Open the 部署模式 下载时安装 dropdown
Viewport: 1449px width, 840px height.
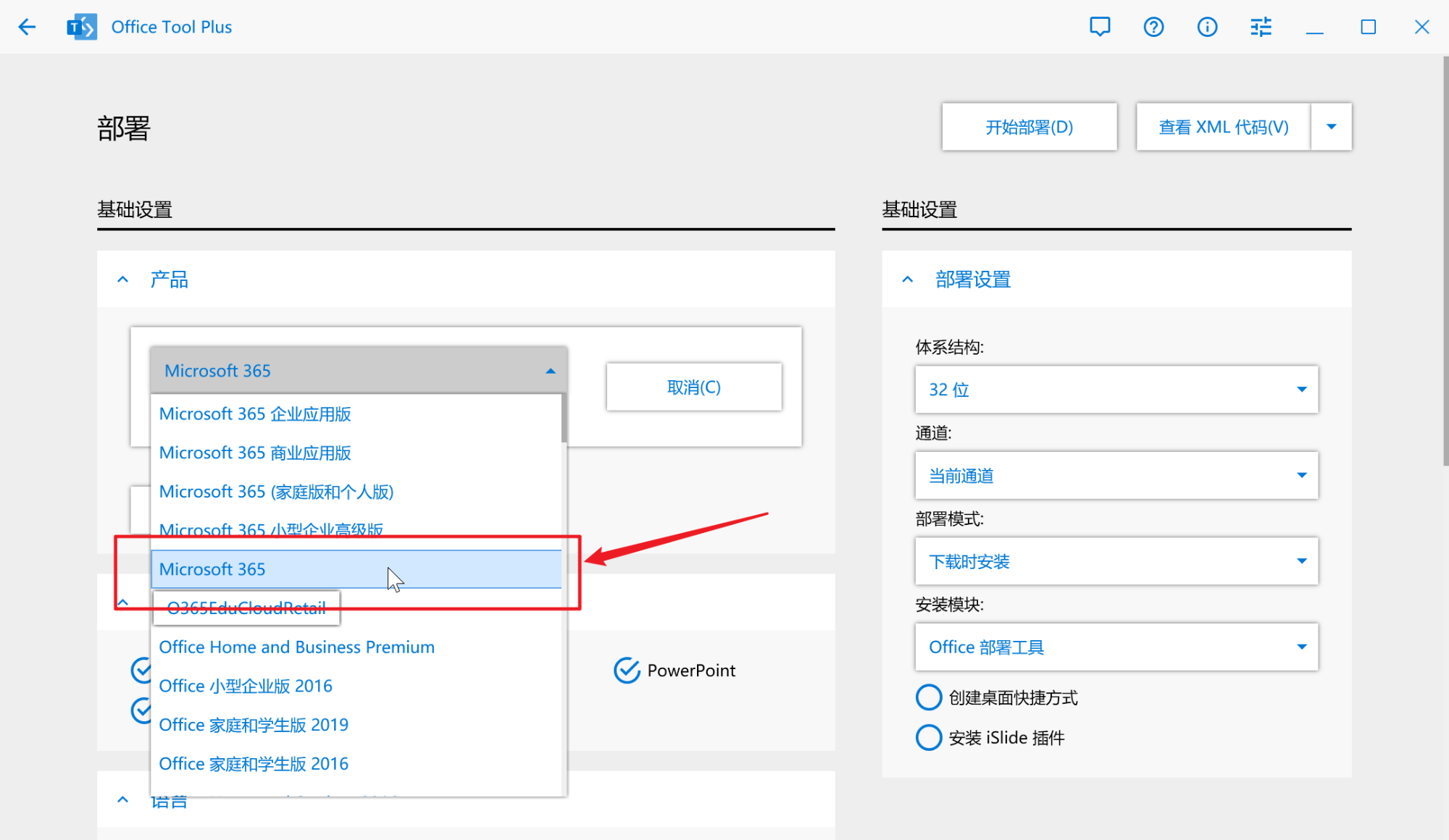pos(1116,561)
